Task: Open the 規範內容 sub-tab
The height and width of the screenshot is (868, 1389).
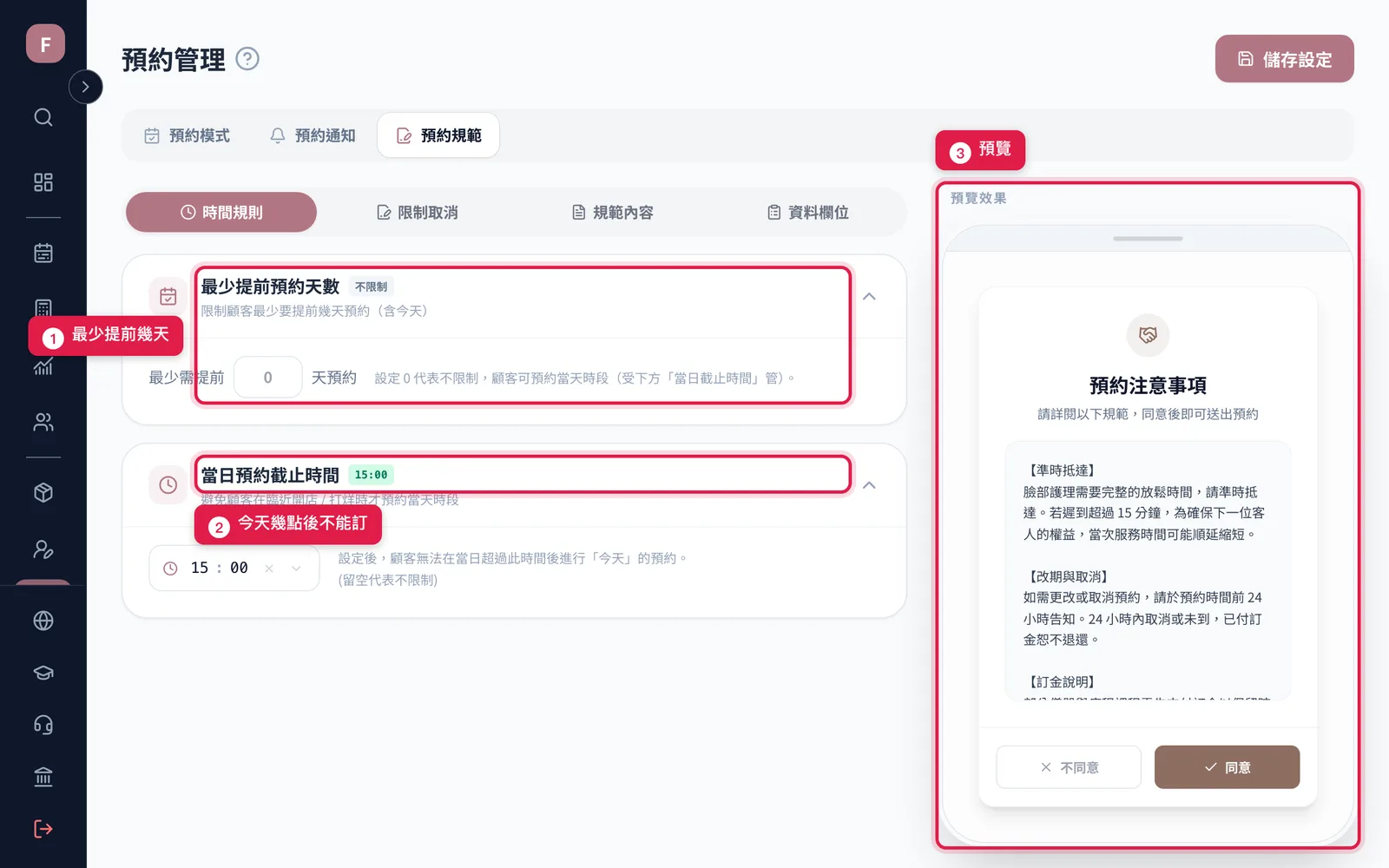Action: tap(612, 213)
